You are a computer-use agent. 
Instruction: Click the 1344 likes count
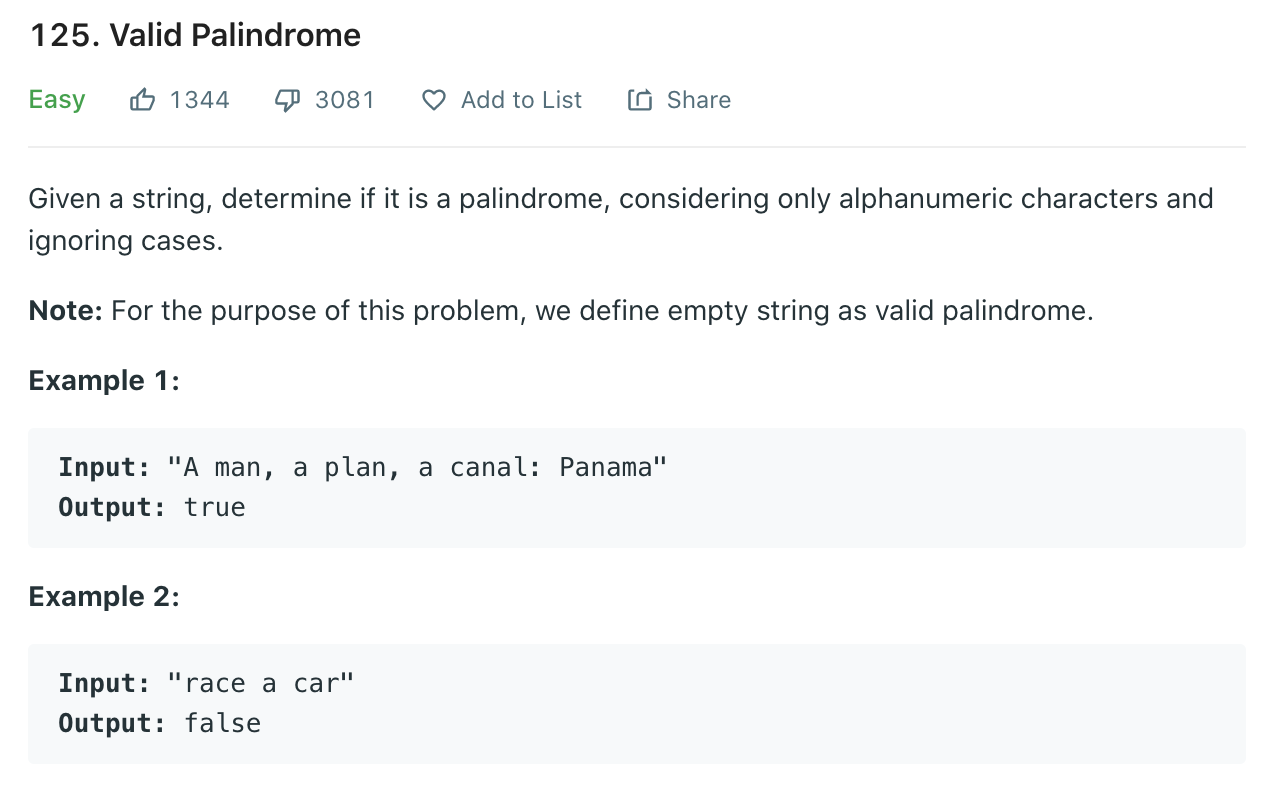(200, 100)
